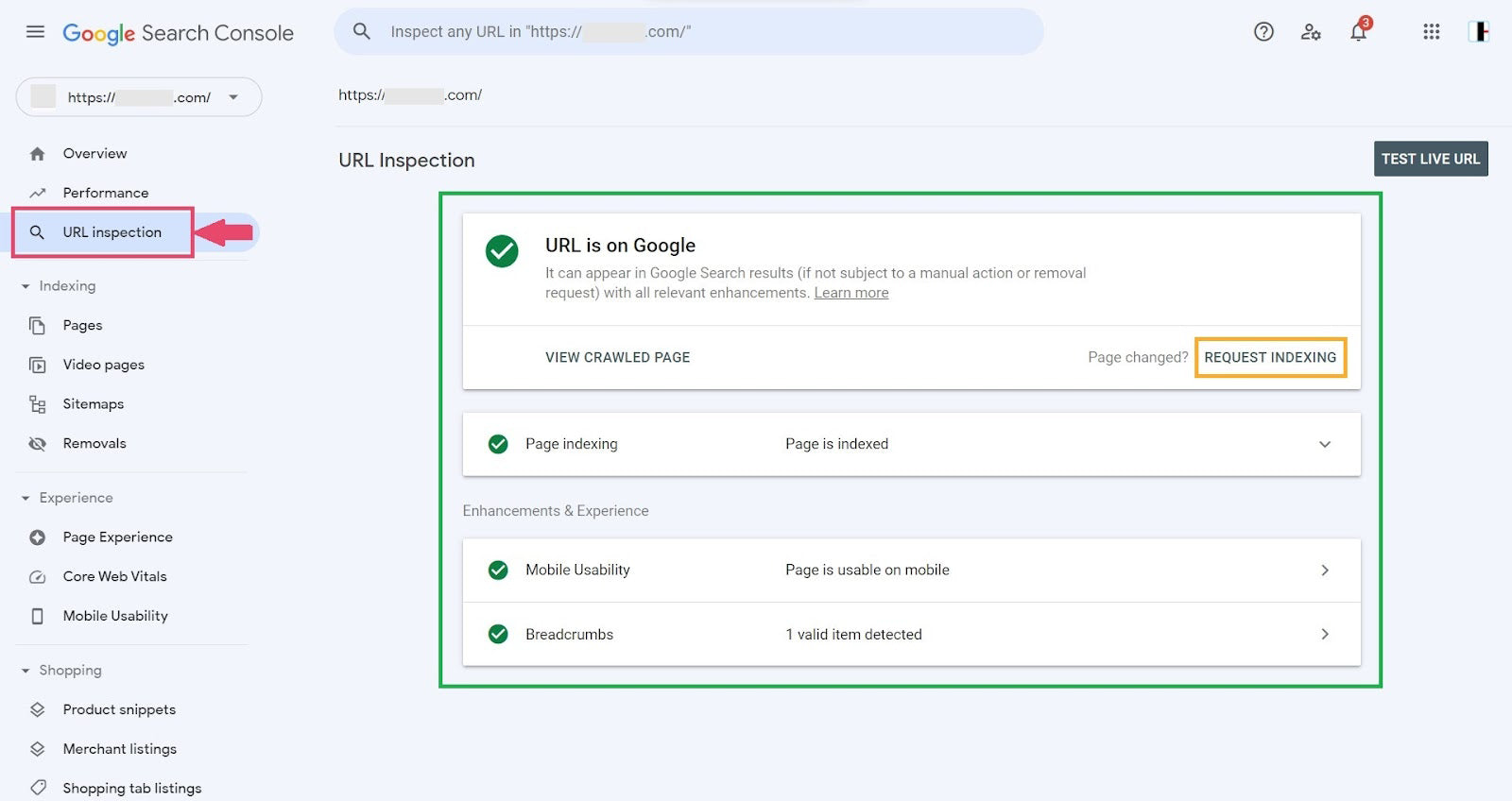
Task: Click the Merchant listings layers icon
Action: 38,749
